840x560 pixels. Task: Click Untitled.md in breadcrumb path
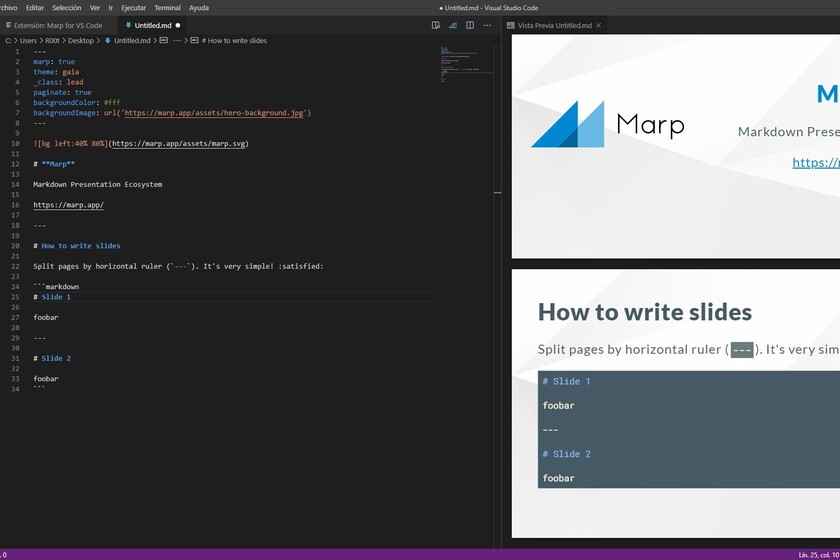[x=132, y=41]
